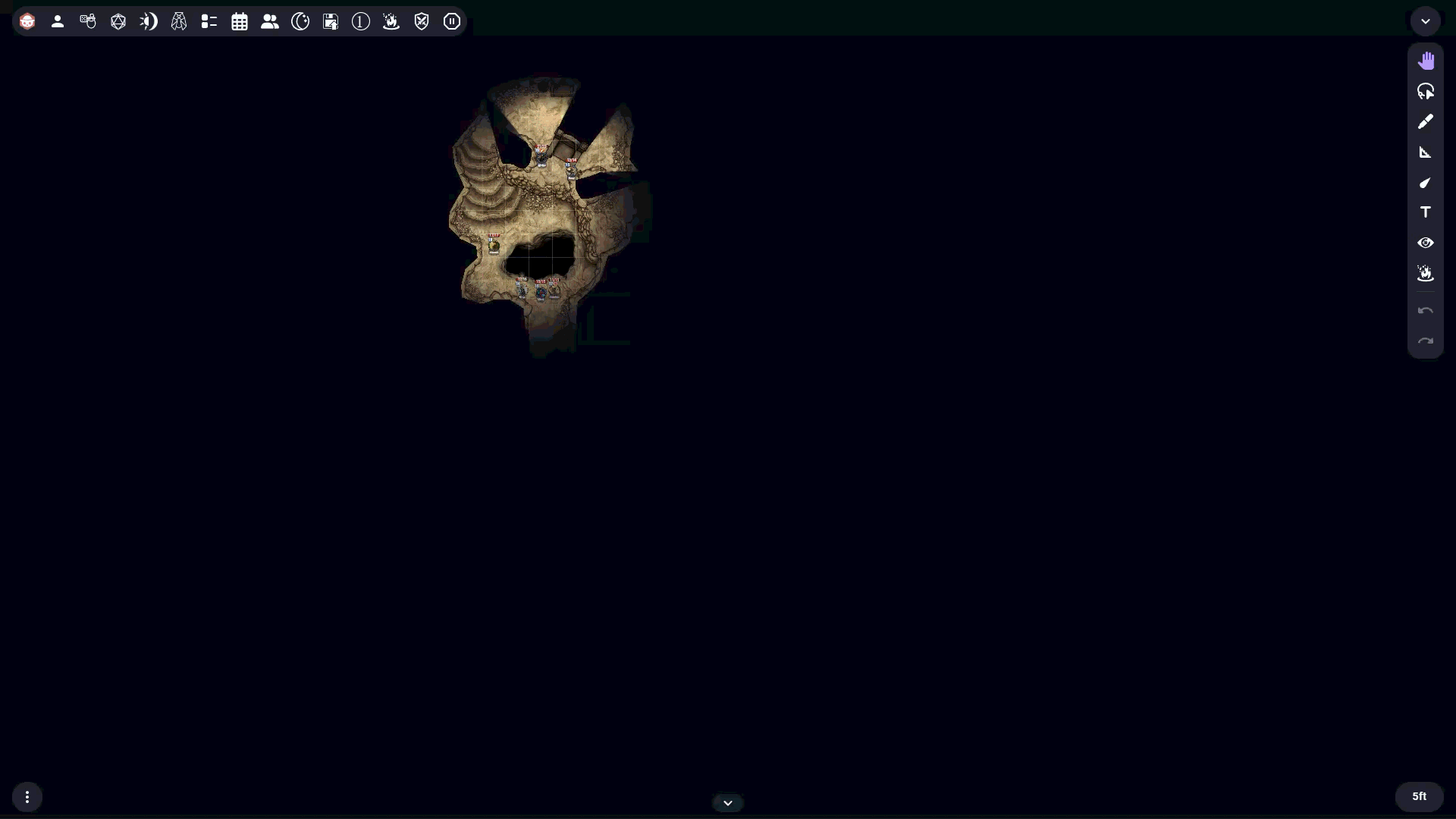Screen dimensions: 1456x819
Task: Toggle the Fog eye tool
Action: (x=1426, y=243)
